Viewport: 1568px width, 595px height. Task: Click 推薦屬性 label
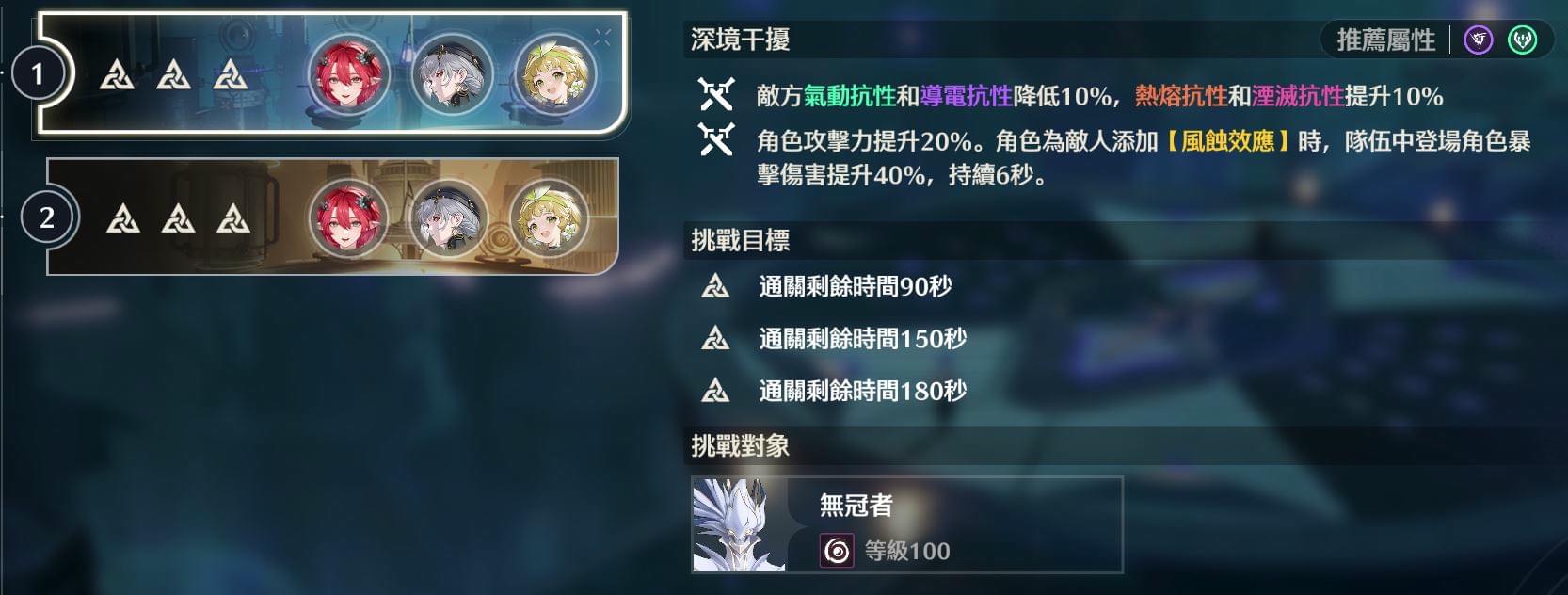[x=1385, y=40]
